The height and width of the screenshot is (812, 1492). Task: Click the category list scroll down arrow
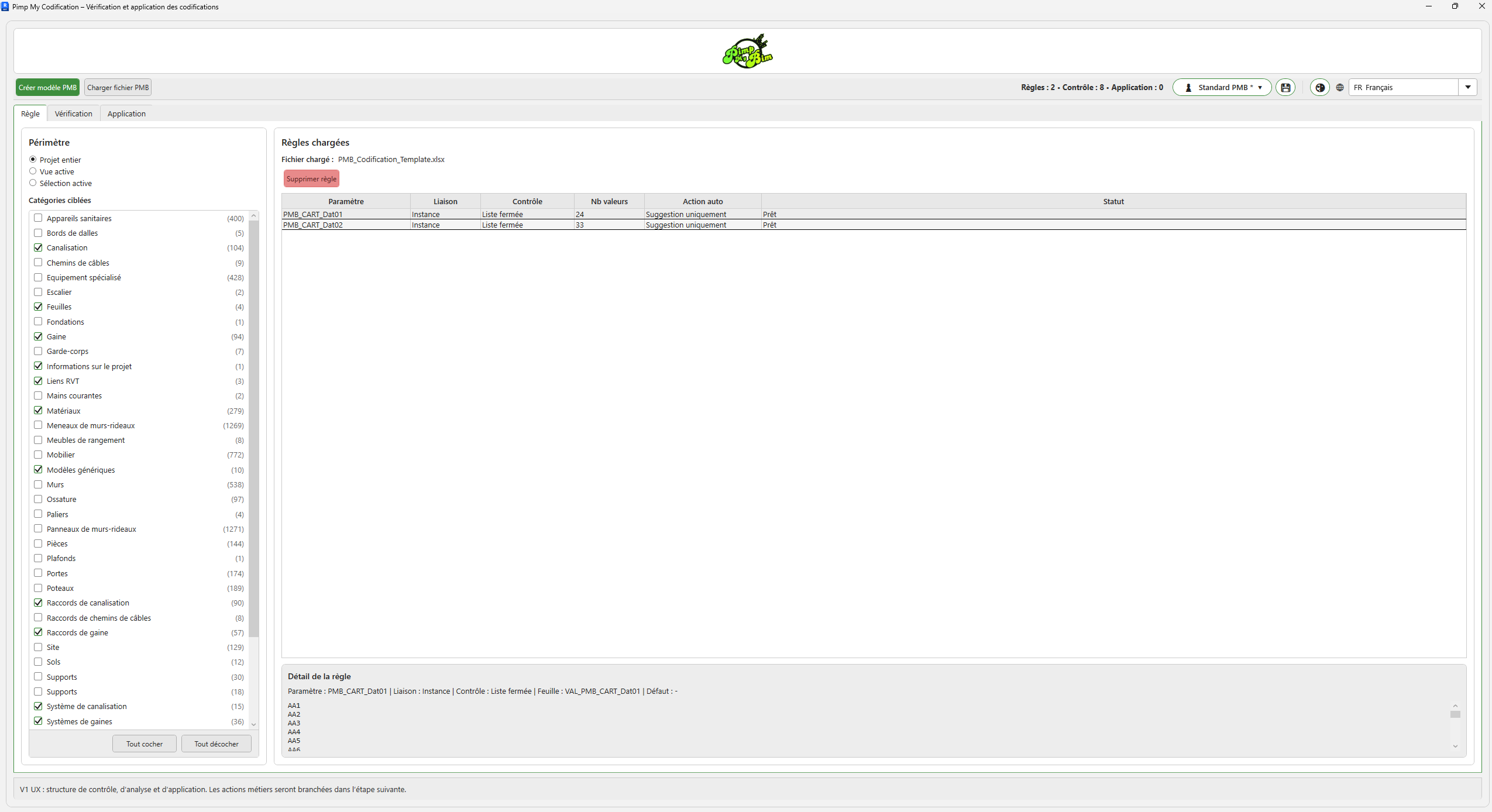253,724
